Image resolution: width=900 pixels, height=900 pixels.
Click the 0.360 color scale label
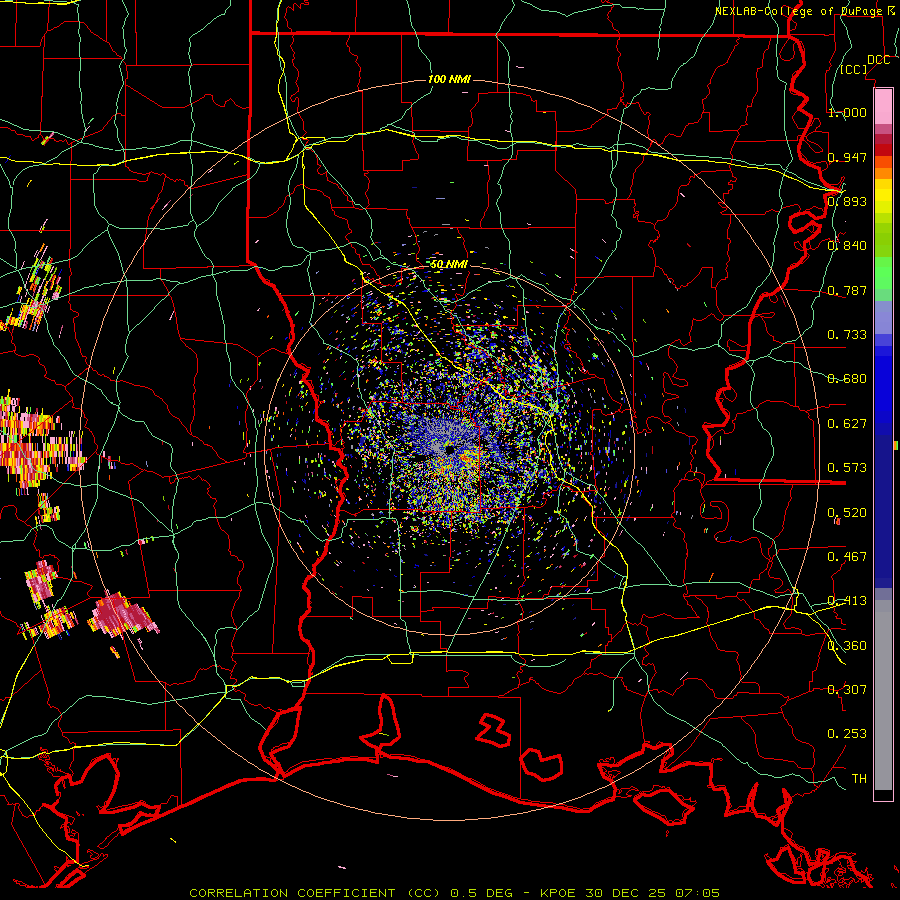coord(847,646)
